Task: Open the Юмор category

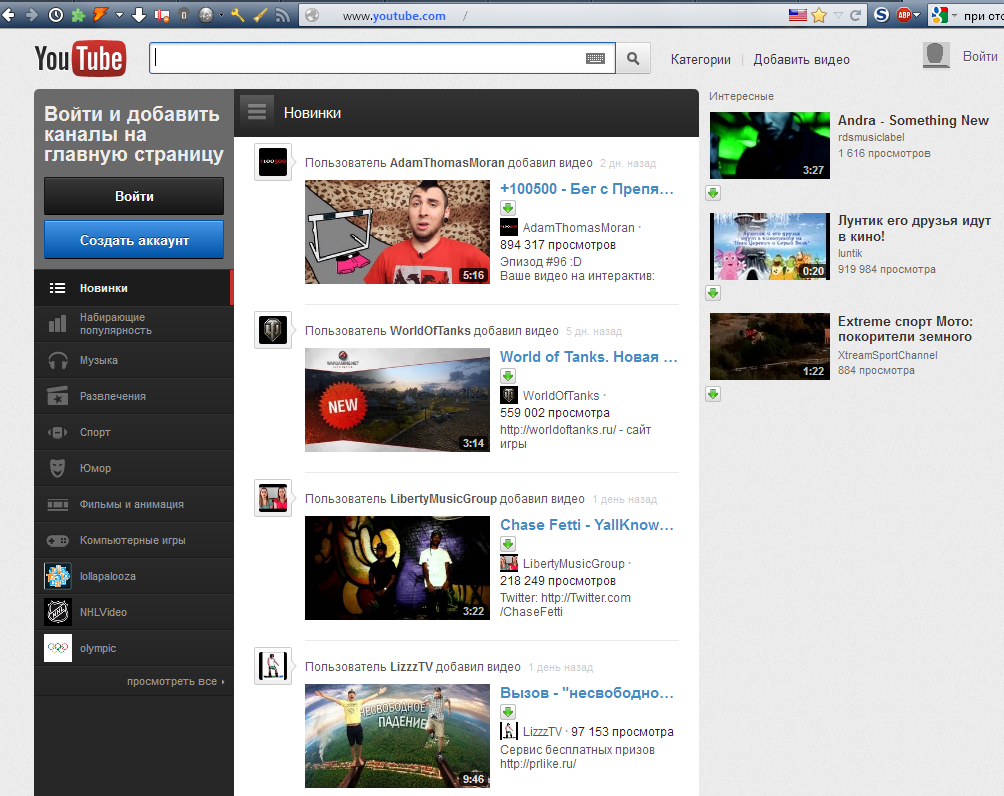Action: [134, 468]
